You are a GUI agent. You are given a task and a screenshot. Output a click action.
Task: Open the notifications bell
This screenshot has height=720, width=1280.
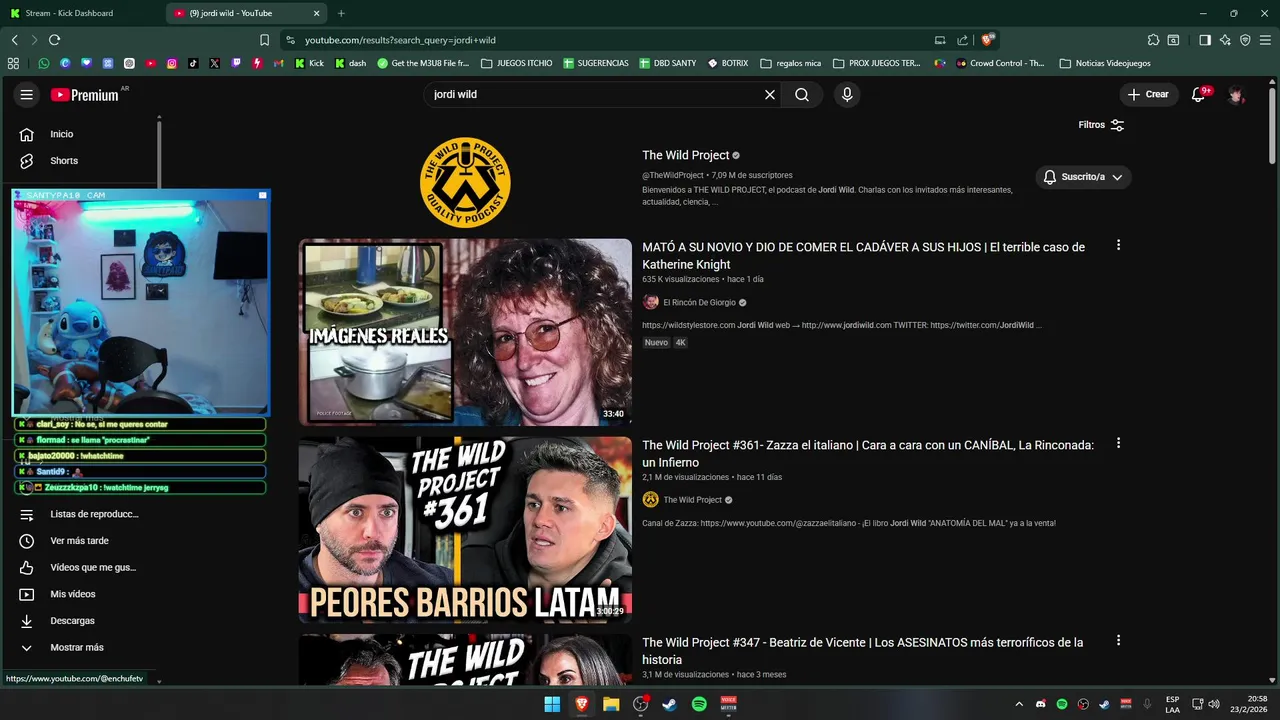[1198, 94]
